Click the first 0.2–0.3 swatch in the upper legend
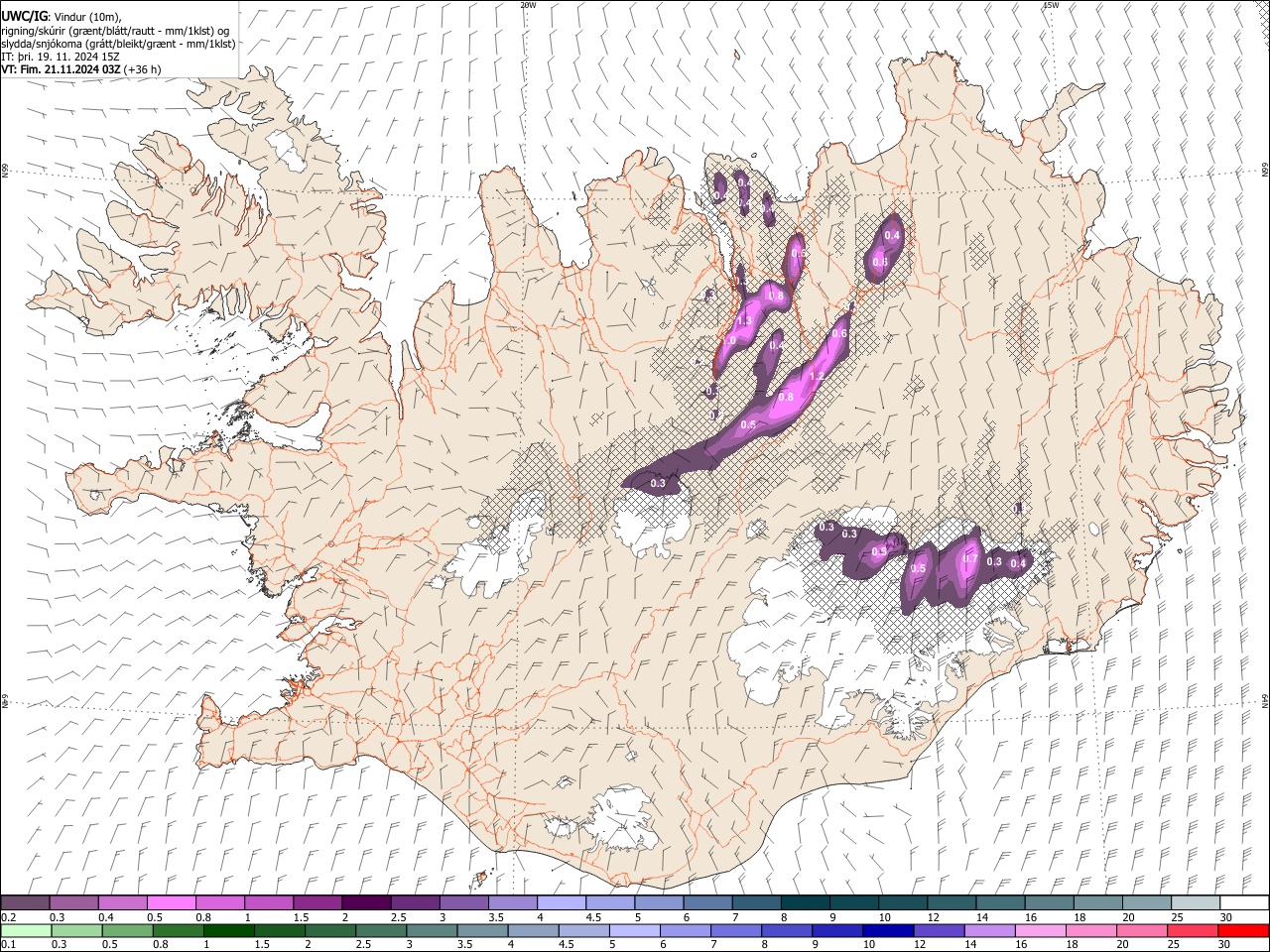 (x=25, y=902)
